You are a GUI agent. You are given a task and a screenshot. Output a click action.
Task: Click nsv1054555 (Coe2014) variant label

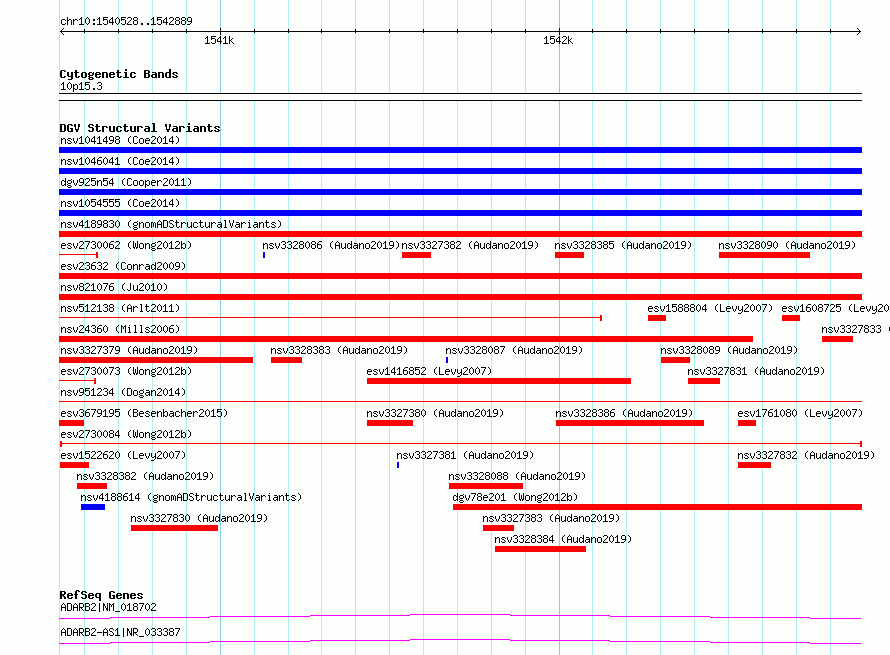click(x=120, y=203)
